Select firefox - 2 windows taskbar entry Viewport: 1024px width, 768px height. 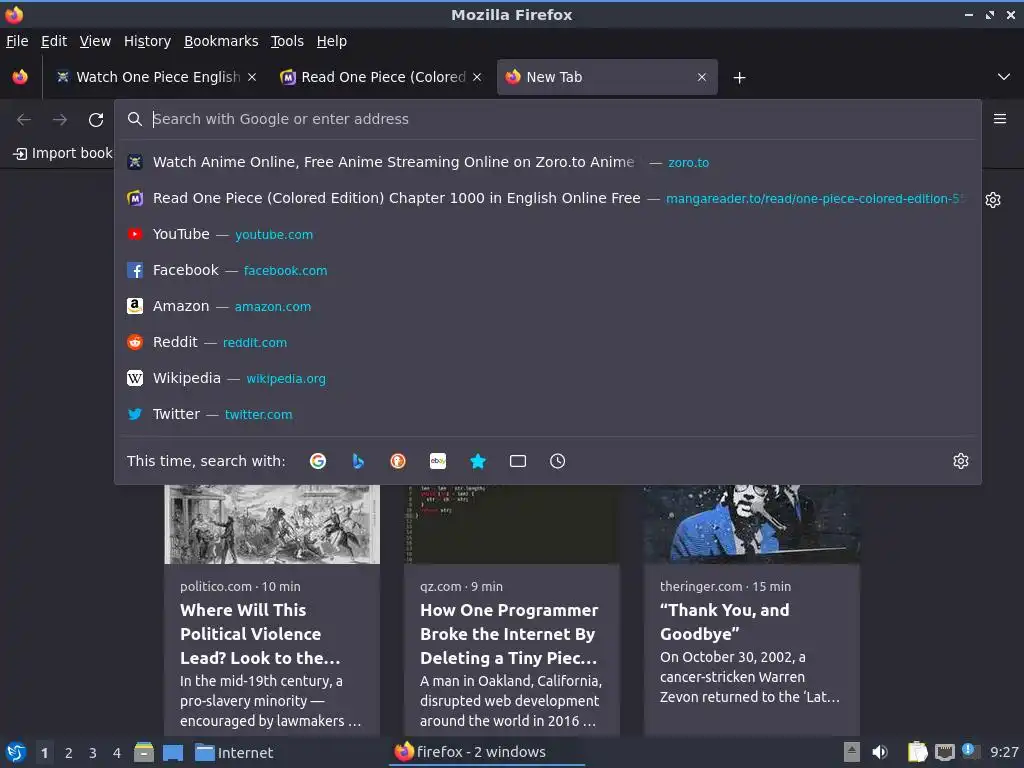[x=487, y=752]
